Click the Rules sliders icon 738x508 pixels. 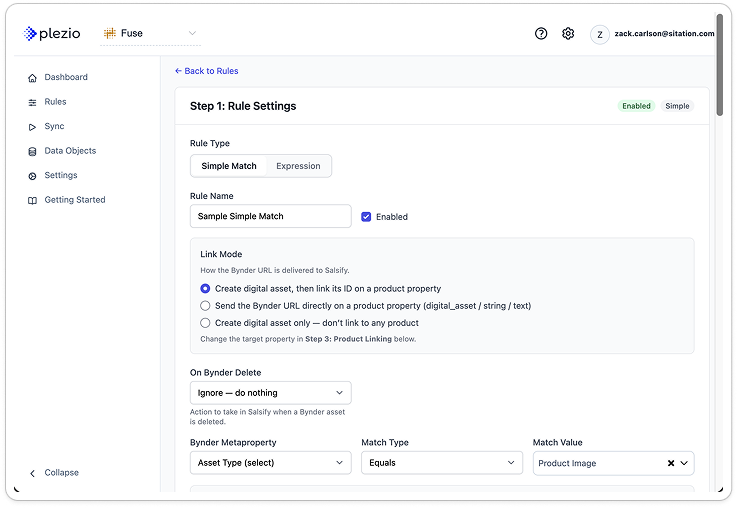(32, 102)
